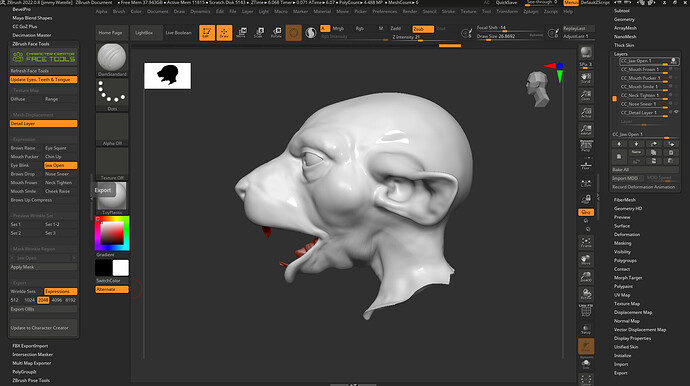Toggle Line Fill PolyF wireframe
690x386 pixels.
click(x=586, y=311)
